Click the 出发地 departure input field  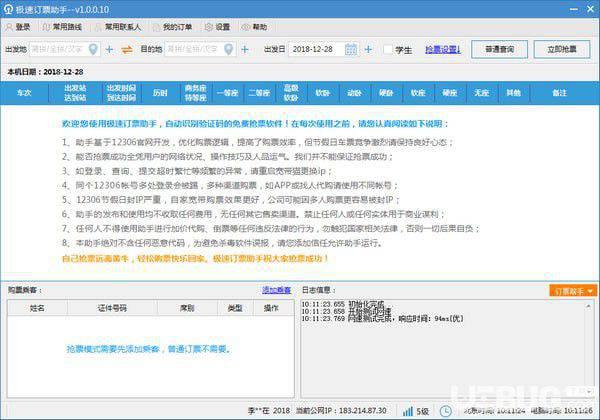coord(65,49)
